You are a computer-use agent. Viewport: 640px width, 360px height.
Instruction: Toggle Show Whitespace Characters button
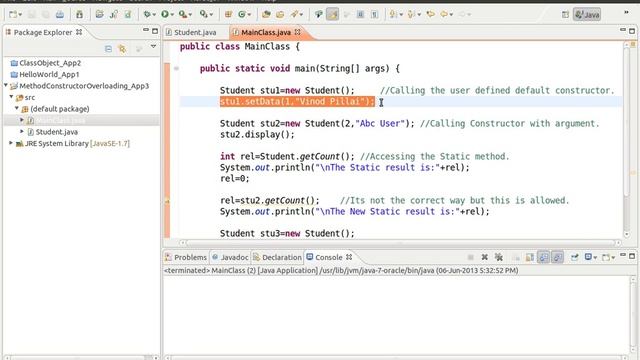tap(374, 15)
